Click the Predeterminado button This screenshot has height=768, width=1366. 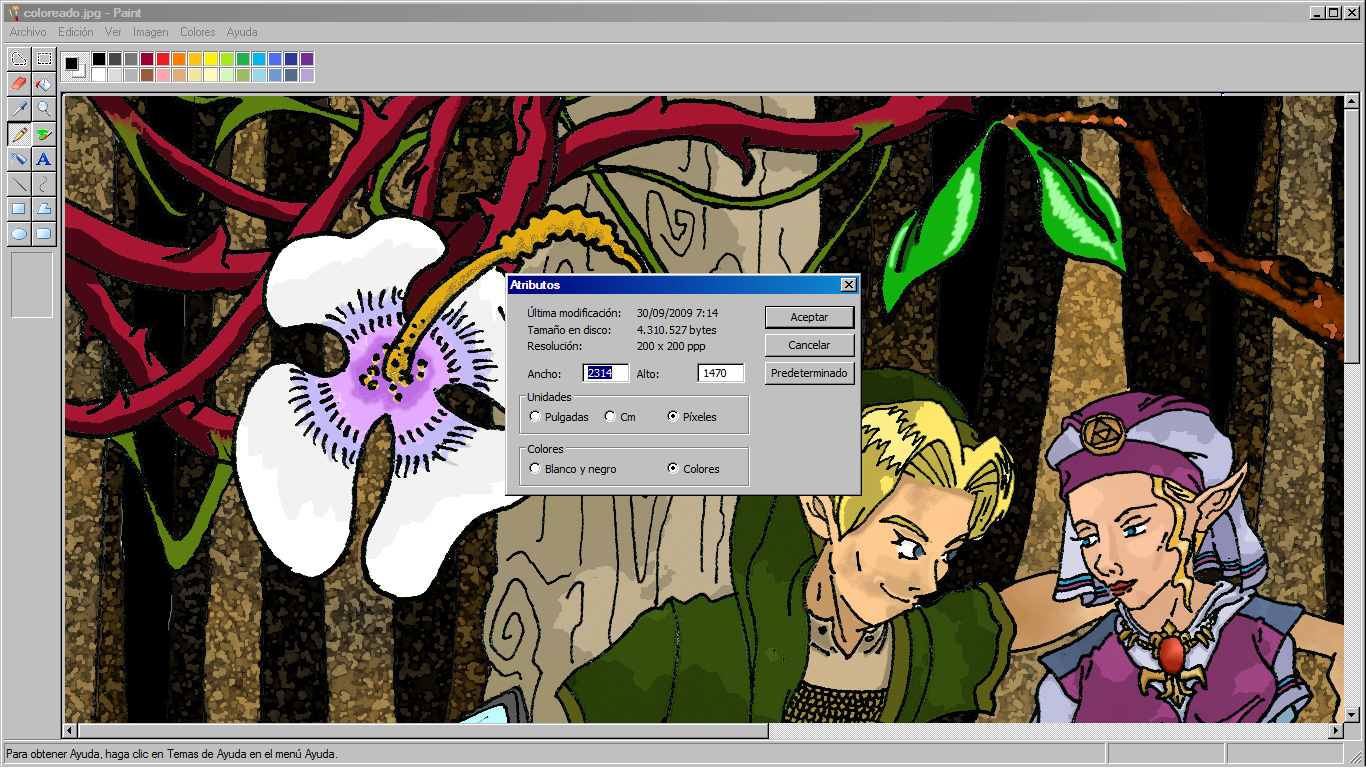(x=810, y=373)
